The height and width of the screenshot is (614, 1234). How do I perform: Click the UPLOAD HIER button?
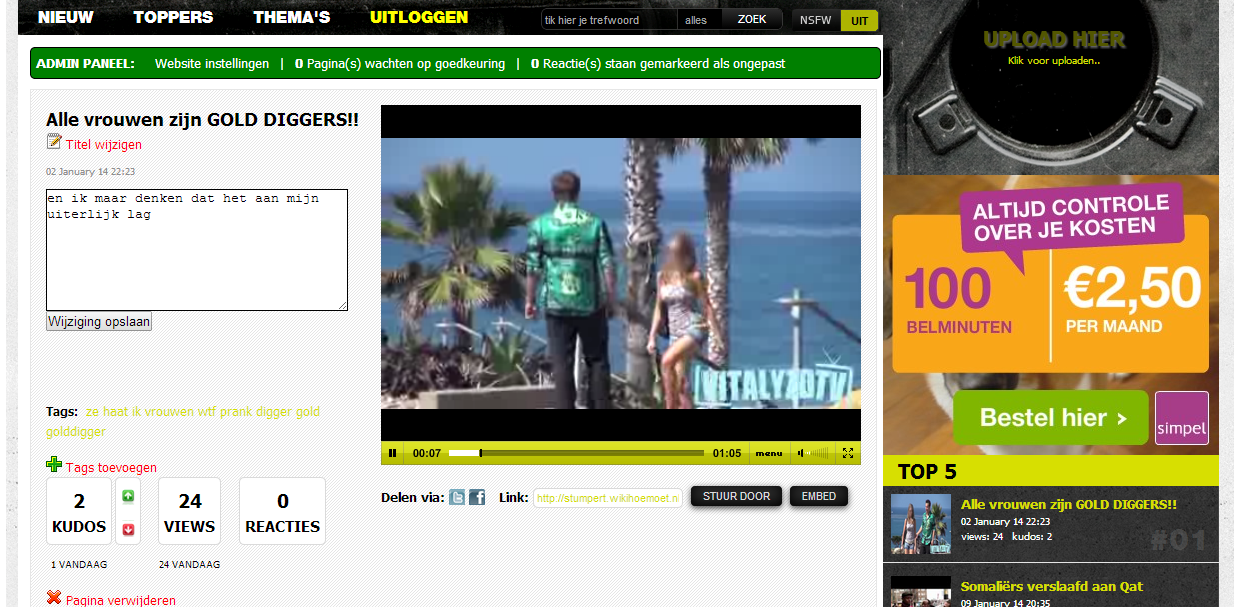point(1054,40)
